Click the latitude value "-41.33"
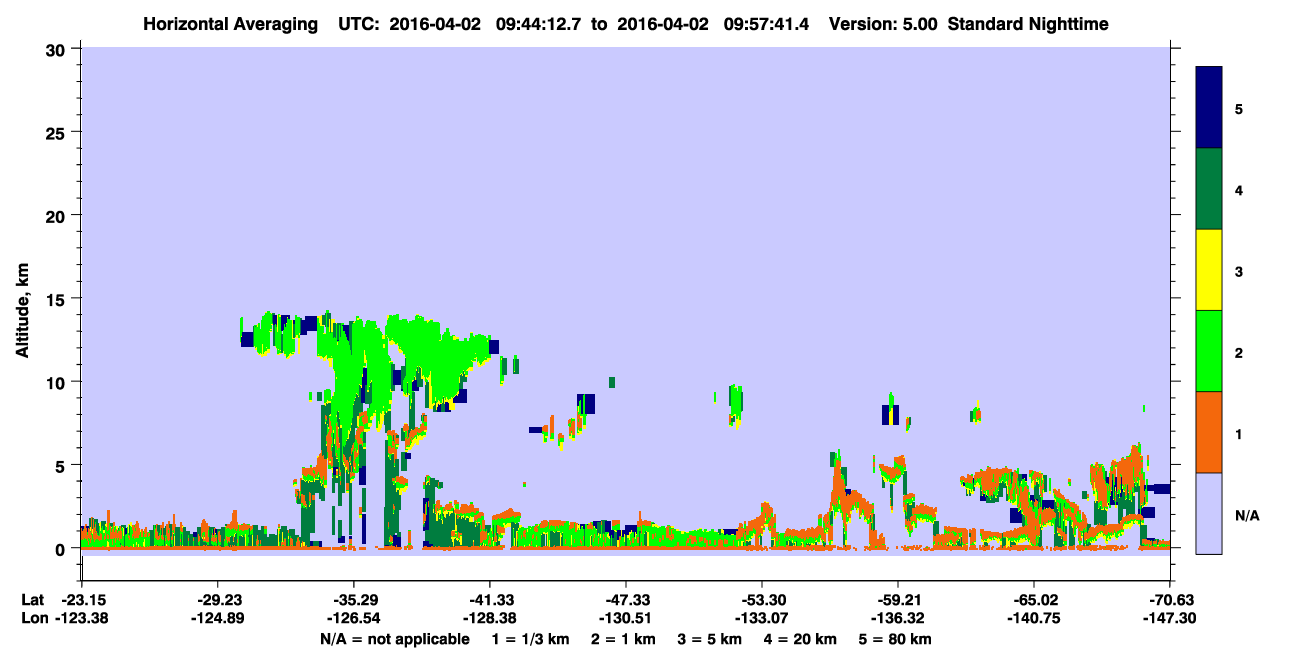This screenshot has width=1300, height=667. tap(490, 600)
